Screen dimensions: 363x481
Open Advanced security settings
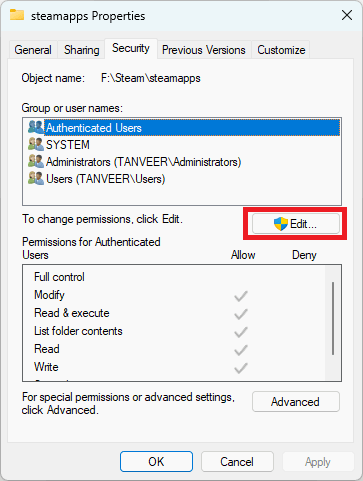coord(296,402)
